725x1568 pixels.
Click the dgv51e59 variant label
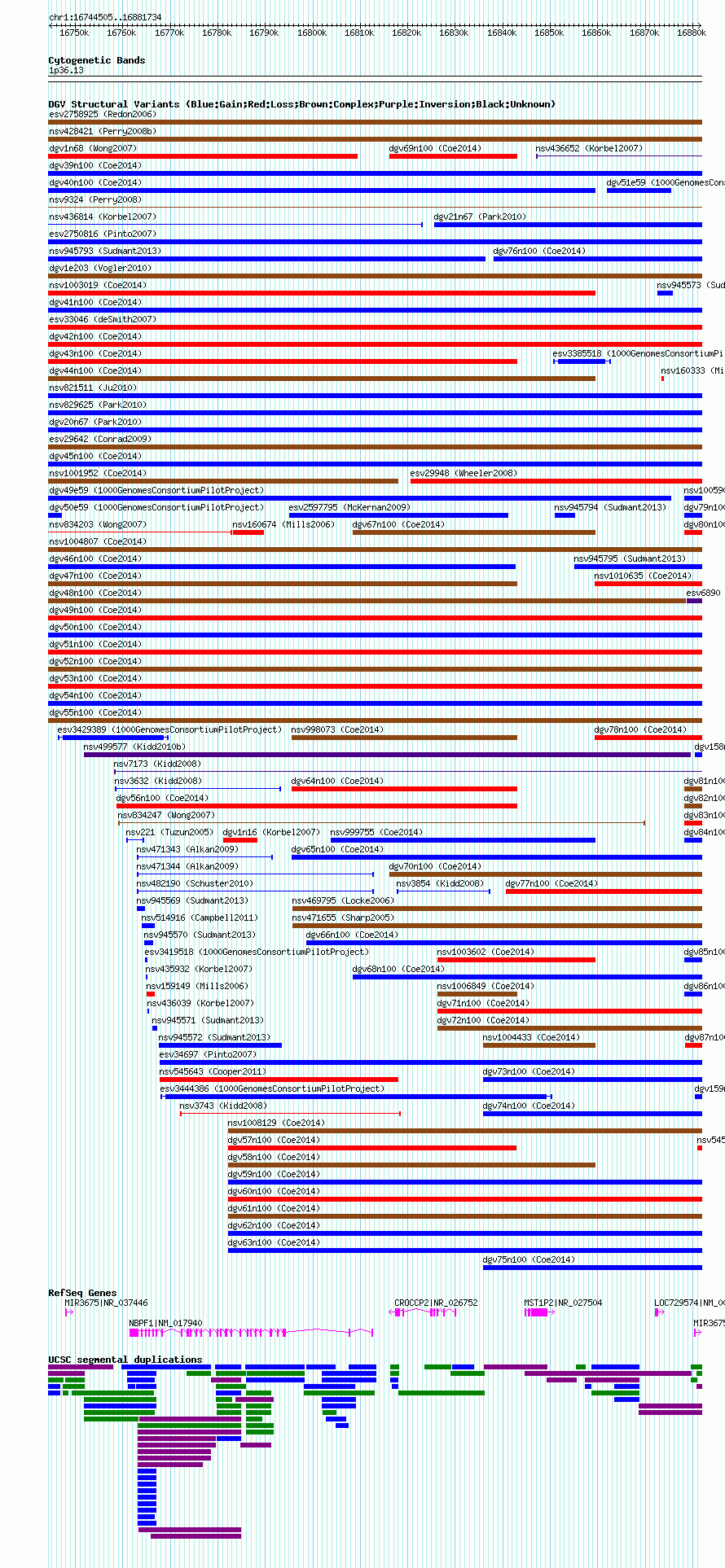point(666,182)
